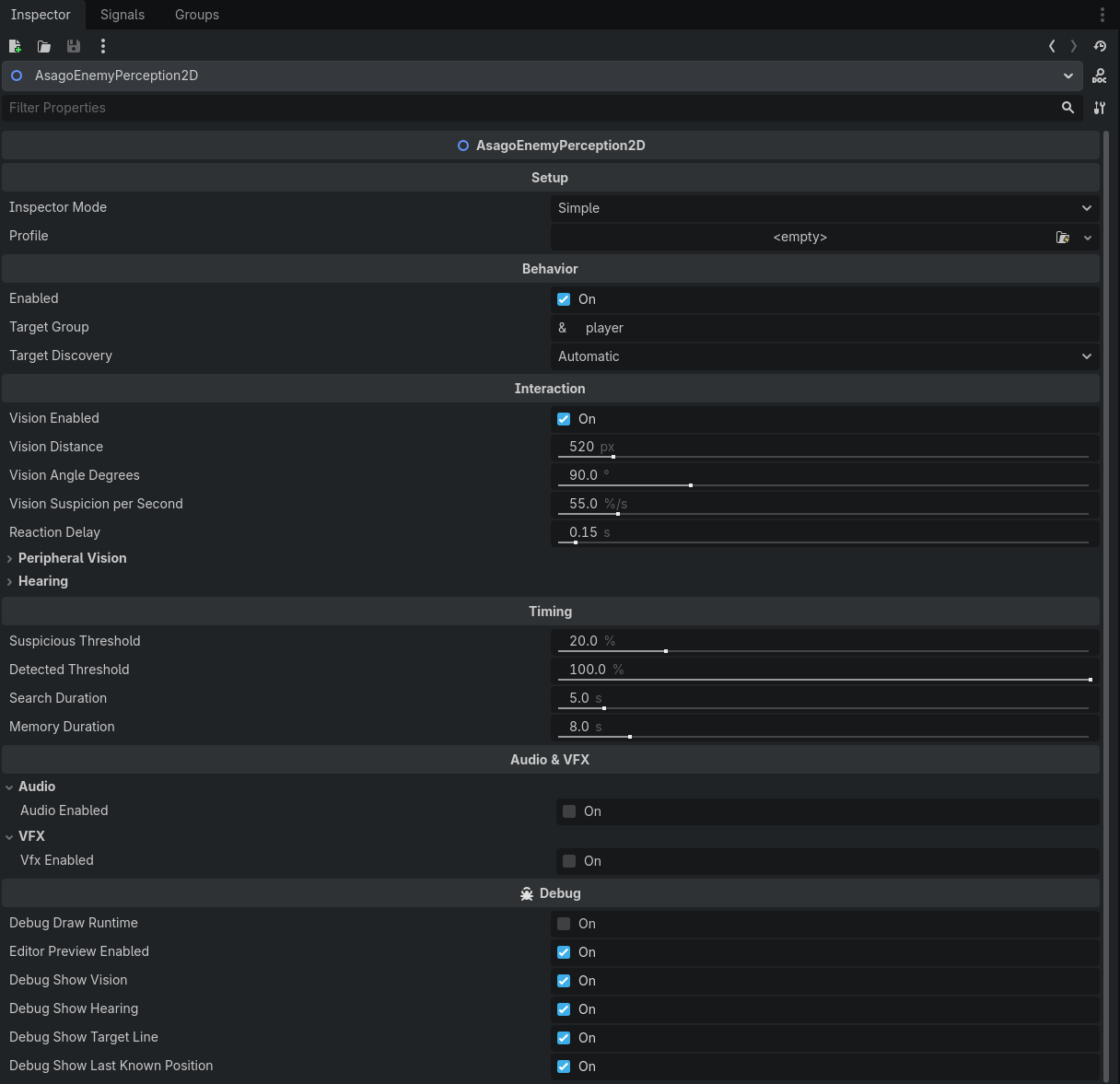The image size is (1120, 1084).
Task: Go to previous object in history
Action: point(1052,46)
